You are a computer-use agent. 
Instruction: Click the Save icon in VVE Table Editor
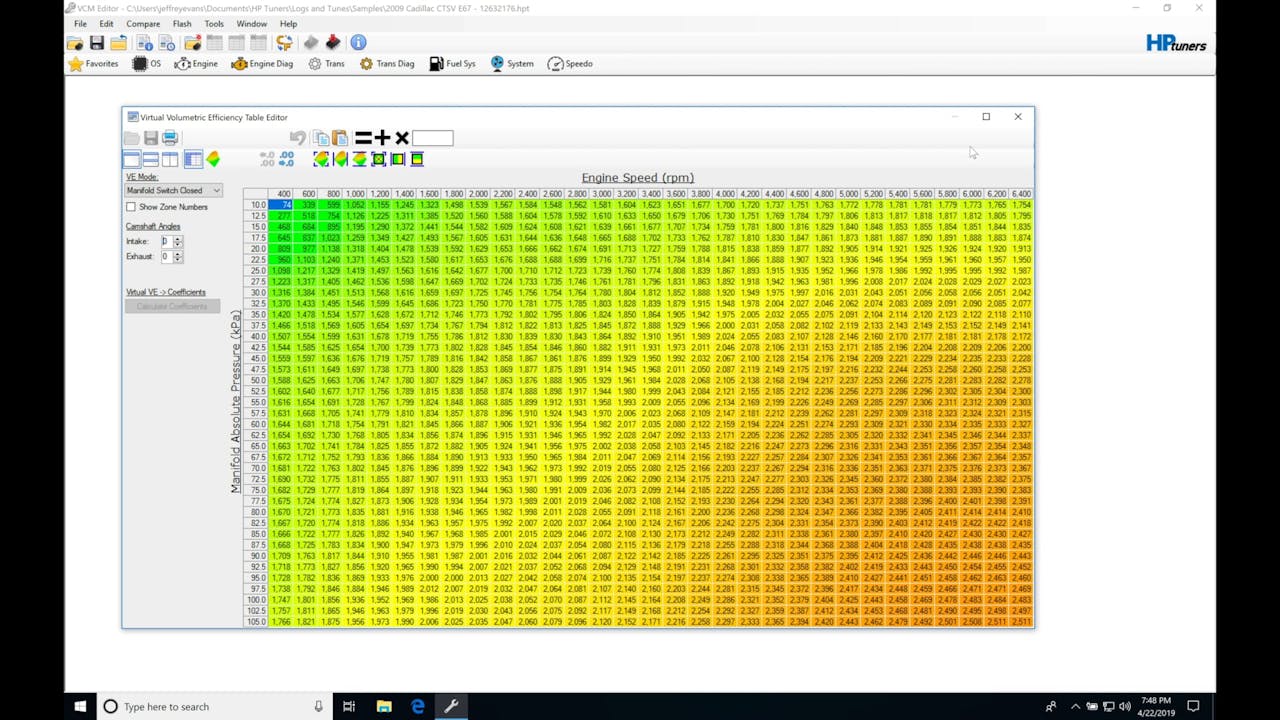[151, 138]
